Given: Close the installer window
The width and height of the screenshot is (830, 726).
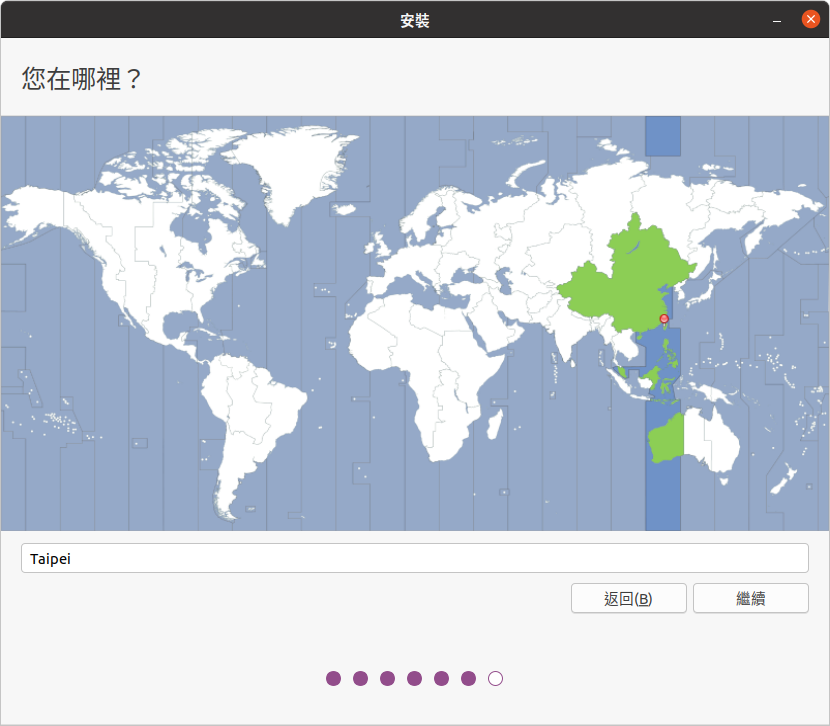Looking at the screenshot, I should (810, 19).
